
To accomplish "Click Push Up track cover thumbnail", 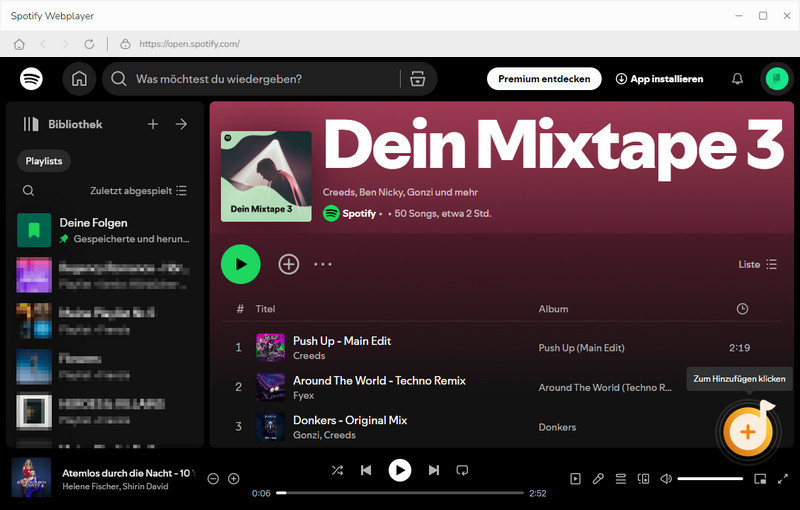I will coord(270,347).
